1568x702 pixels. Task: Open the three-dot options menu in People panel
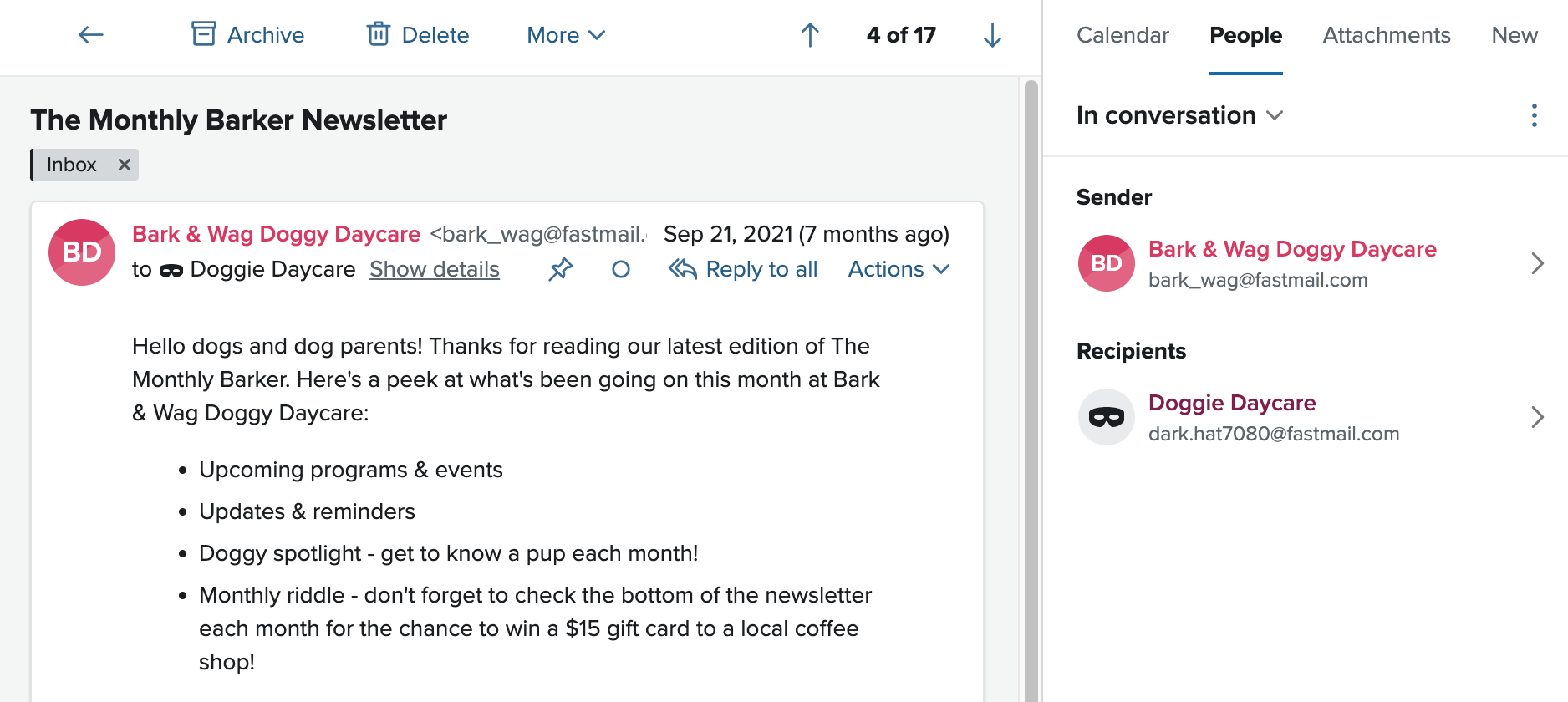(x=1534, y=115)
